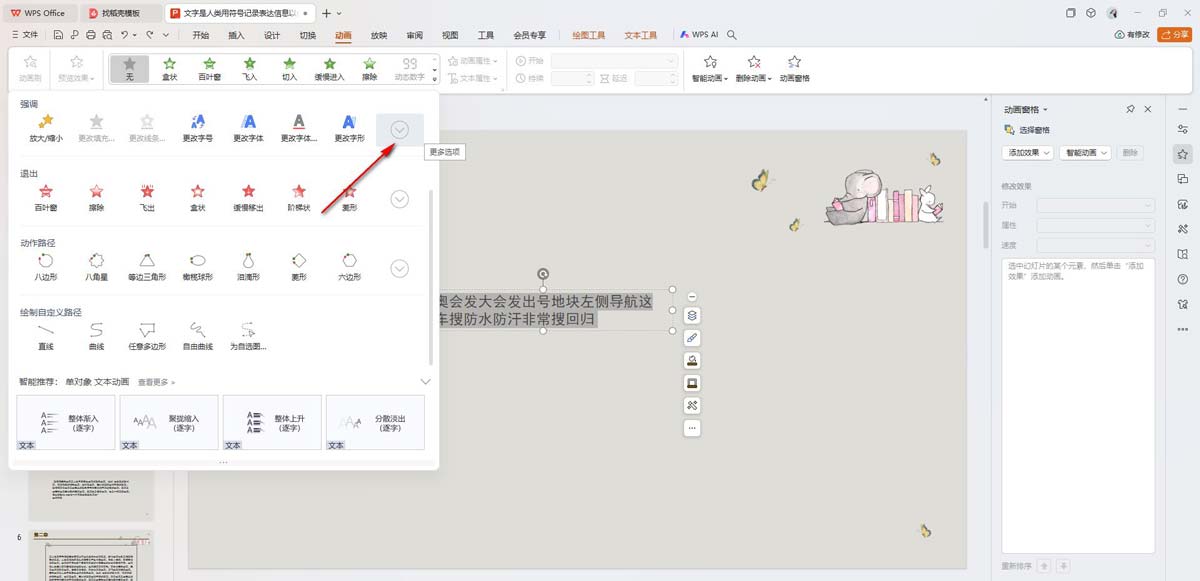Open the 动画属性 dropdown

475,60
